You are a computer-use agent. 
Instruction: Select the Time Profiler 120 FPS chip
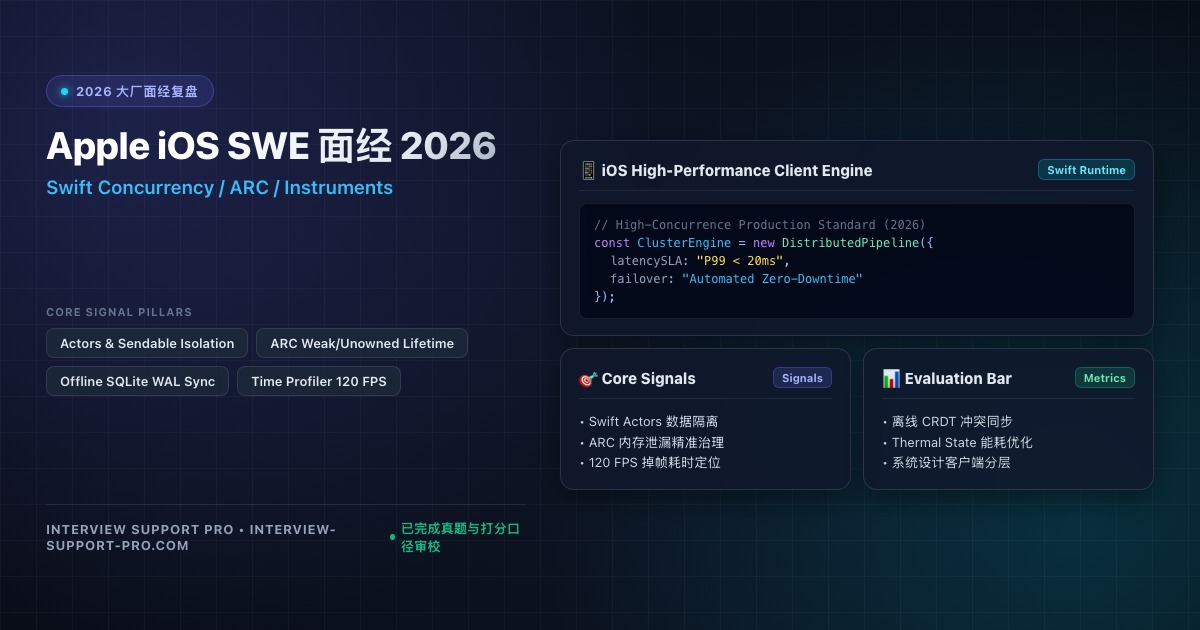click(x=319, y=381)
